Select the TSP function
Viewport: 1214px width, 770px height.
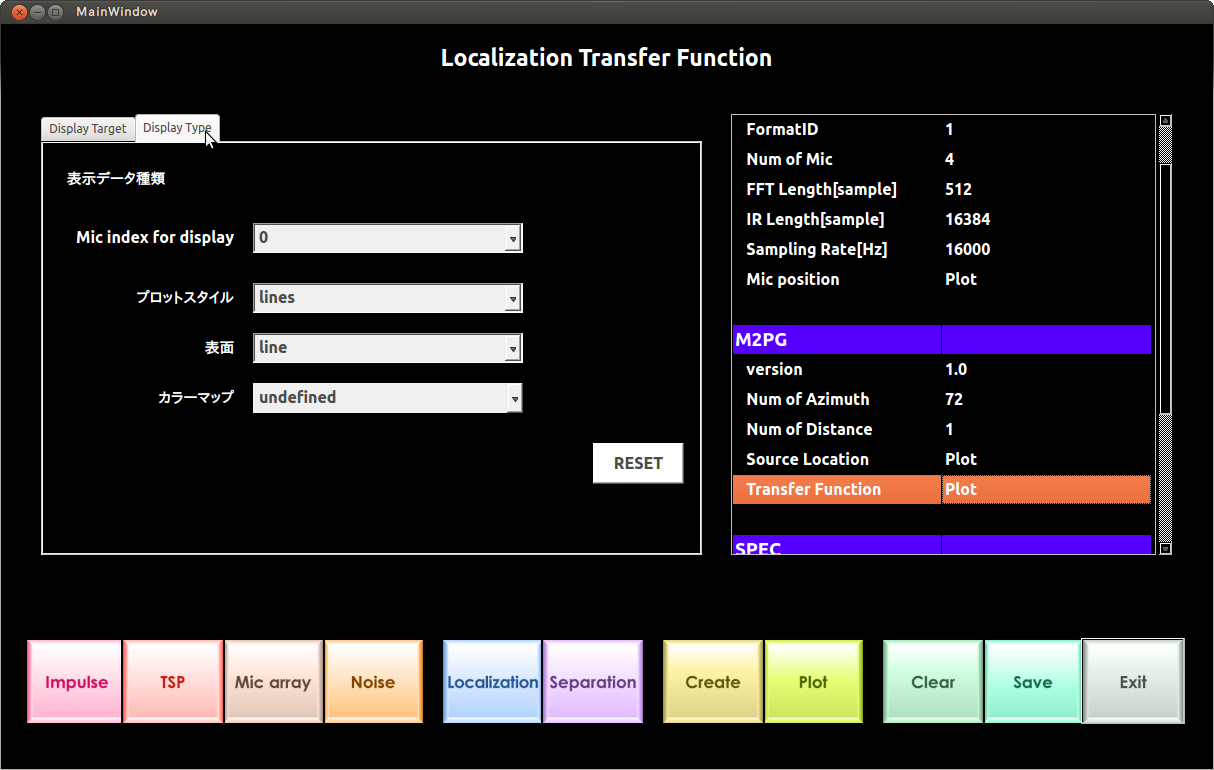pos(172,681)
